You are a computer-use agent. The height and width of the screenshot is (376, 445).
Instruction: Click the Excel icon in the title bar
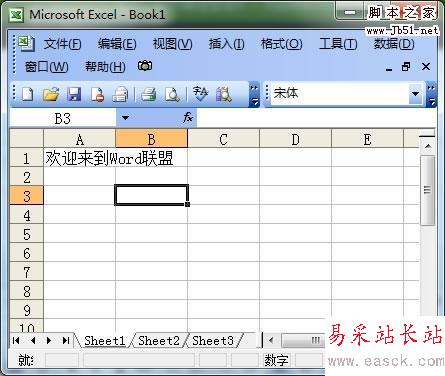[16, 15]
